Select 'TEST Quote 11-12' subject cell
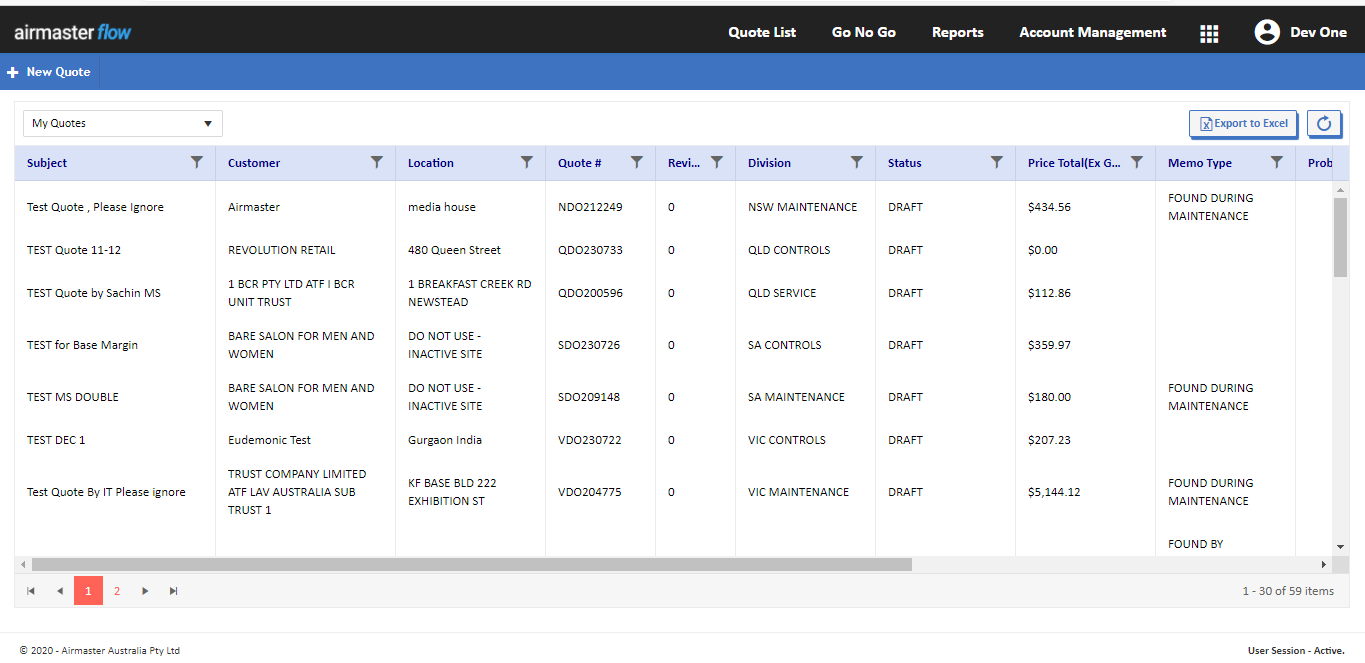The height and width of the screenshot is (663, 1365). (x=115, y=250)
